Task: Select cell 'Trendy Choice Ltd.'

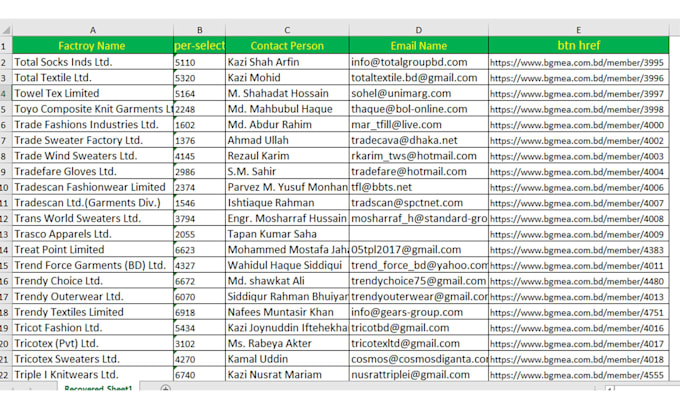Action: point(92,281)
